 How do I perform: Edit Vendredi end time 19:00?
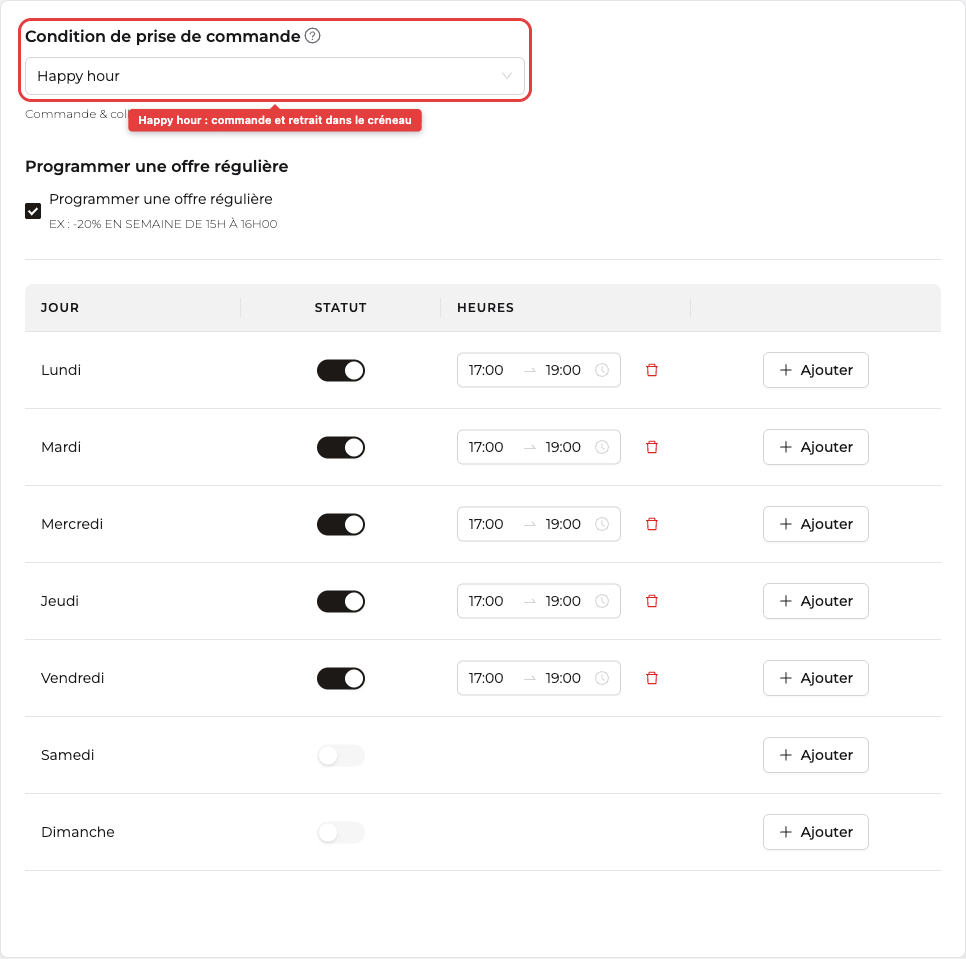[x=563, y=678]
